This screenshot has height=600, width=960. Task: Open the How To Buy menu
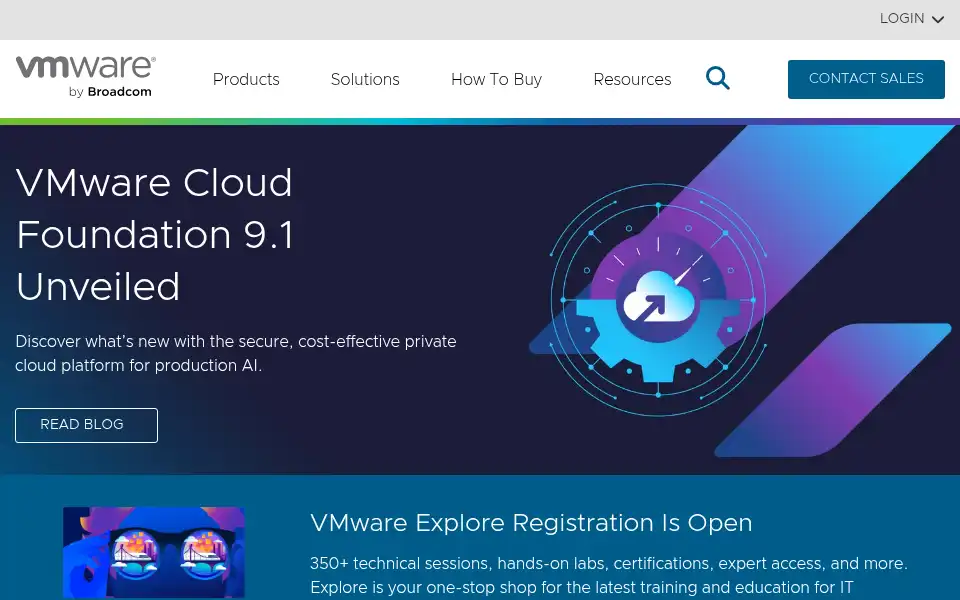pyautogui.click(x=497, y=80)
